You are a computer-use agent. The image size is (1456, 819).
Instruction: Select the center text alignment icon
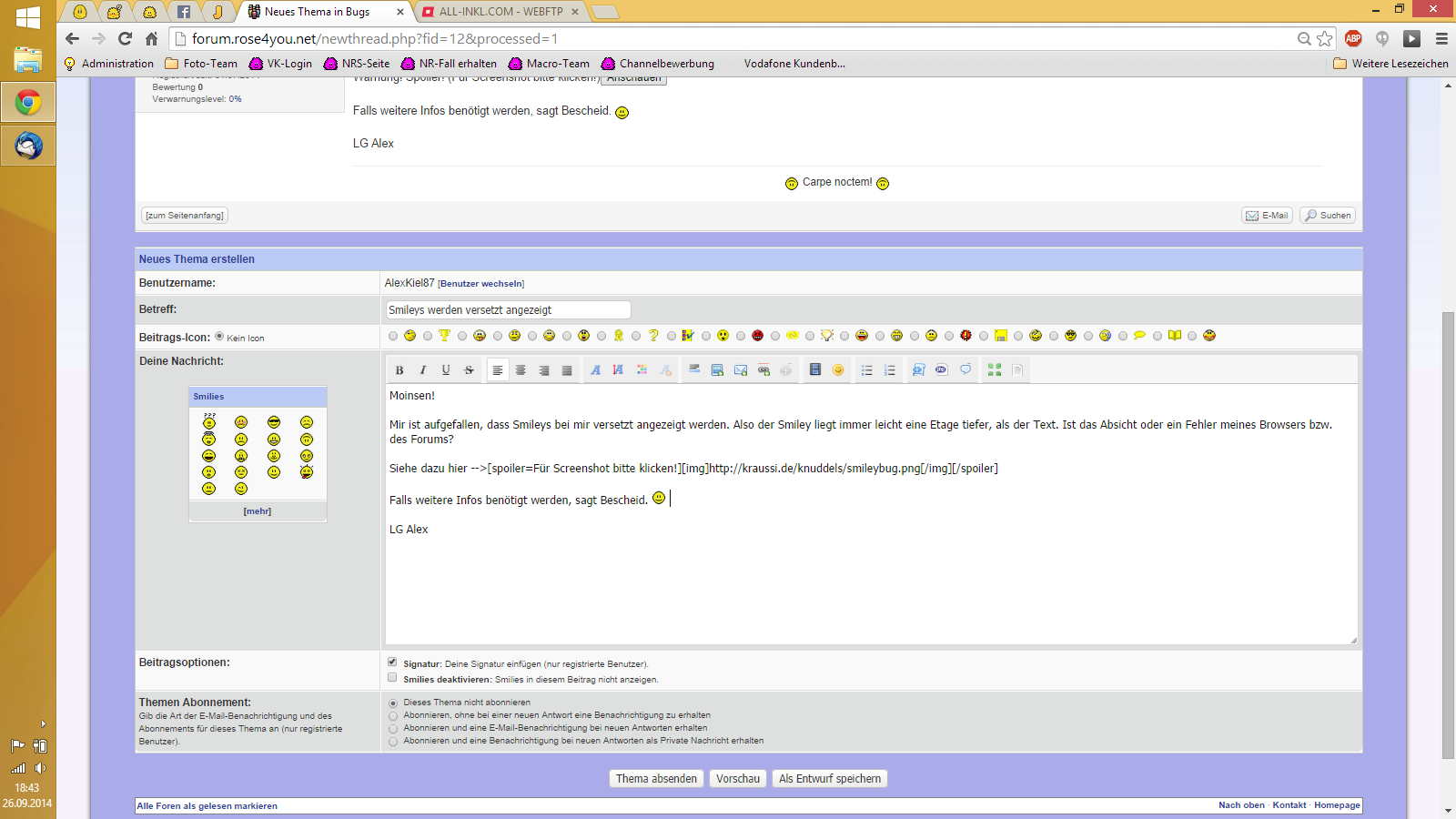point(521,369)
